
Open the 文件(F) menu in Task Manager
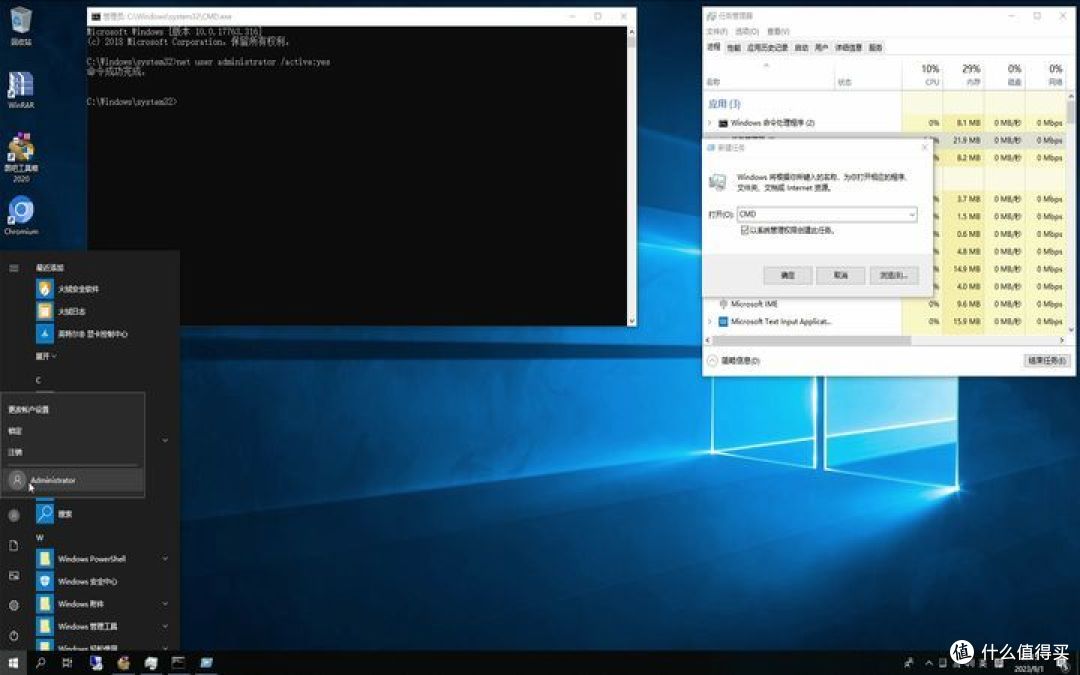click(716, 32)
